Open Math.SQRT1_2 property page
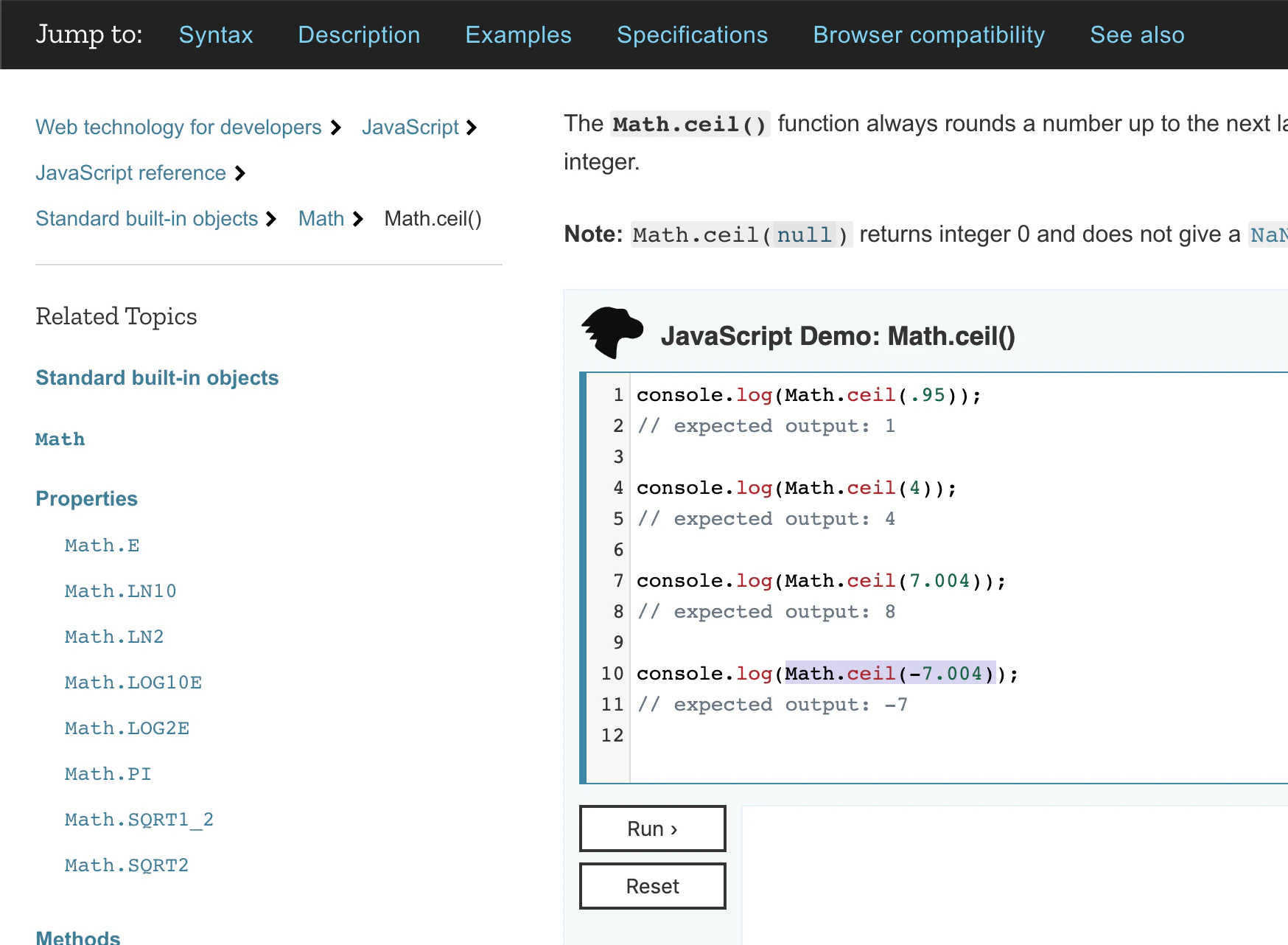 click(139, 820)
